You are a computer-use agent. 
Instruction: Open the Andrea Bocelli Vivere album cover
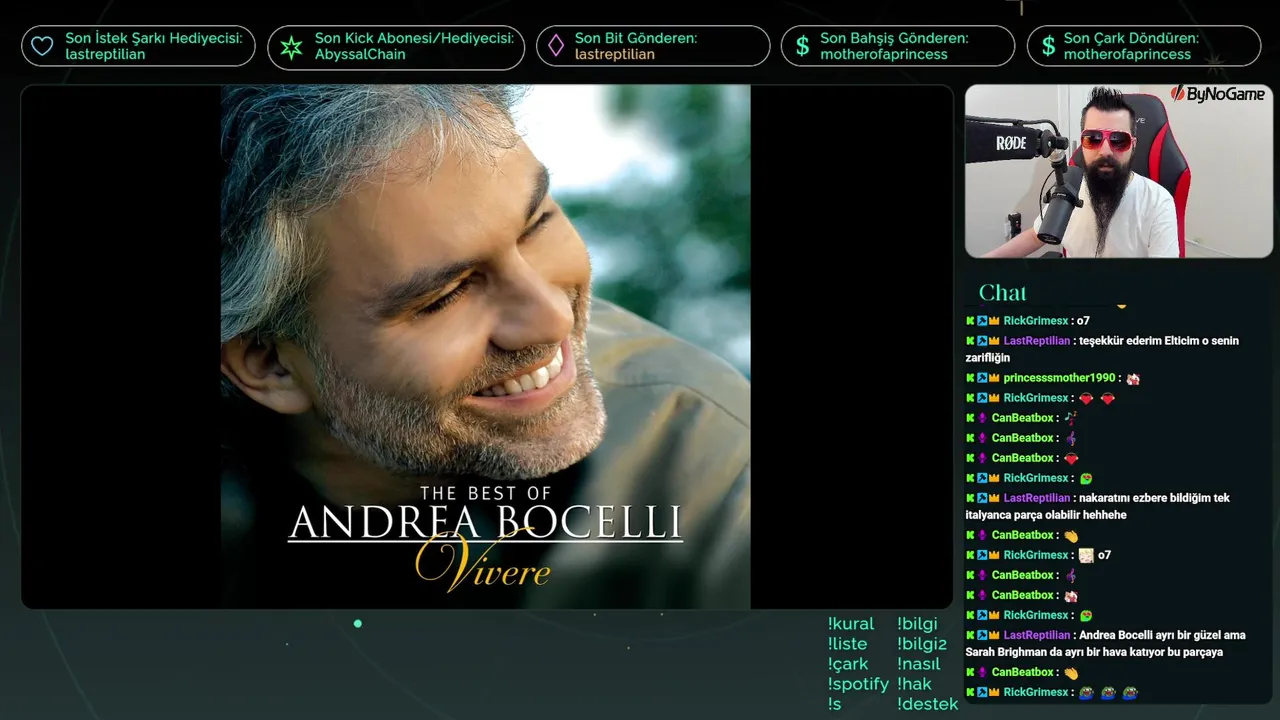tap(486, 346)
